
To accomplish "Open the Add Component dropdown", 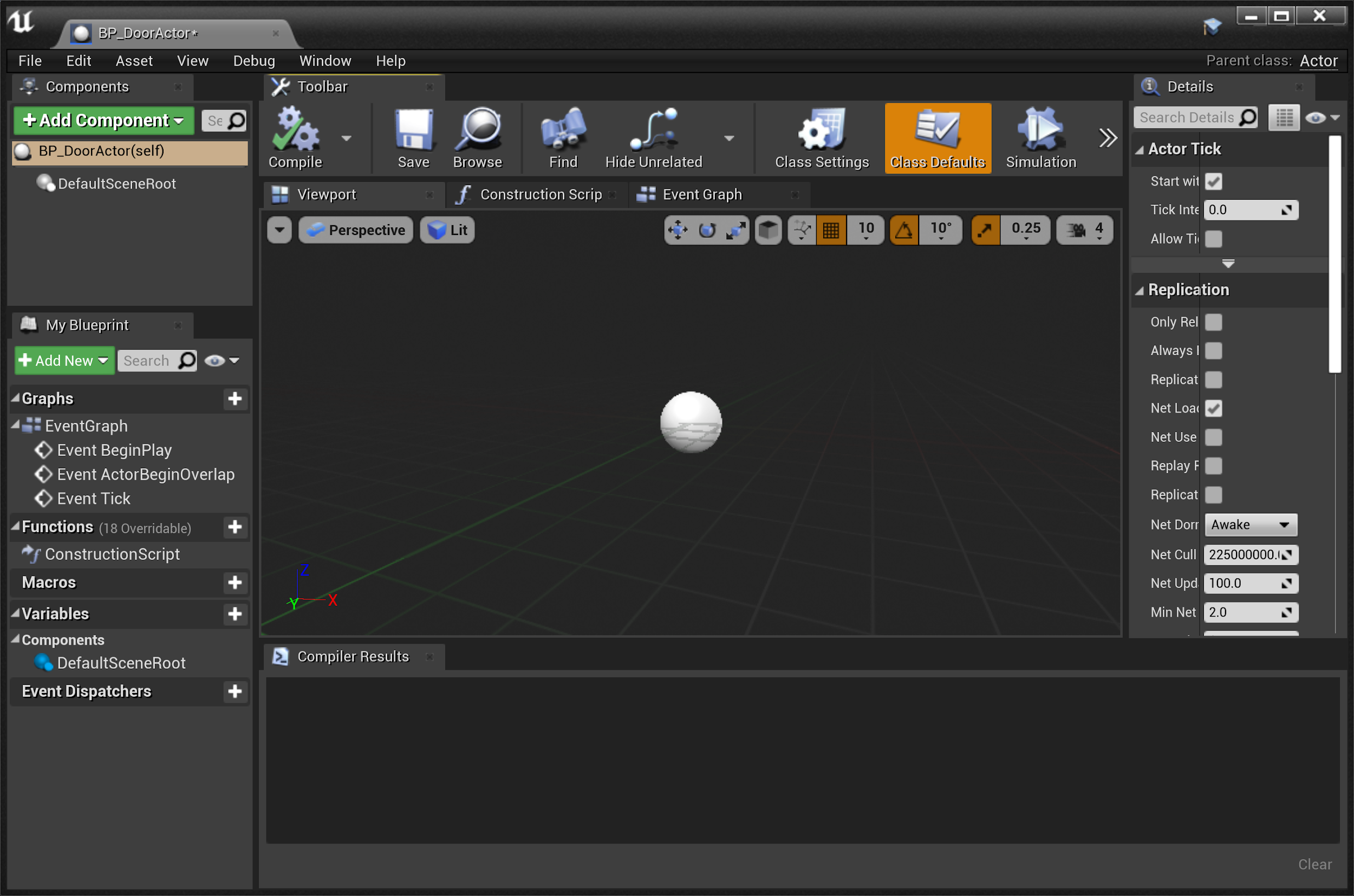I will [x=103, y=121].
